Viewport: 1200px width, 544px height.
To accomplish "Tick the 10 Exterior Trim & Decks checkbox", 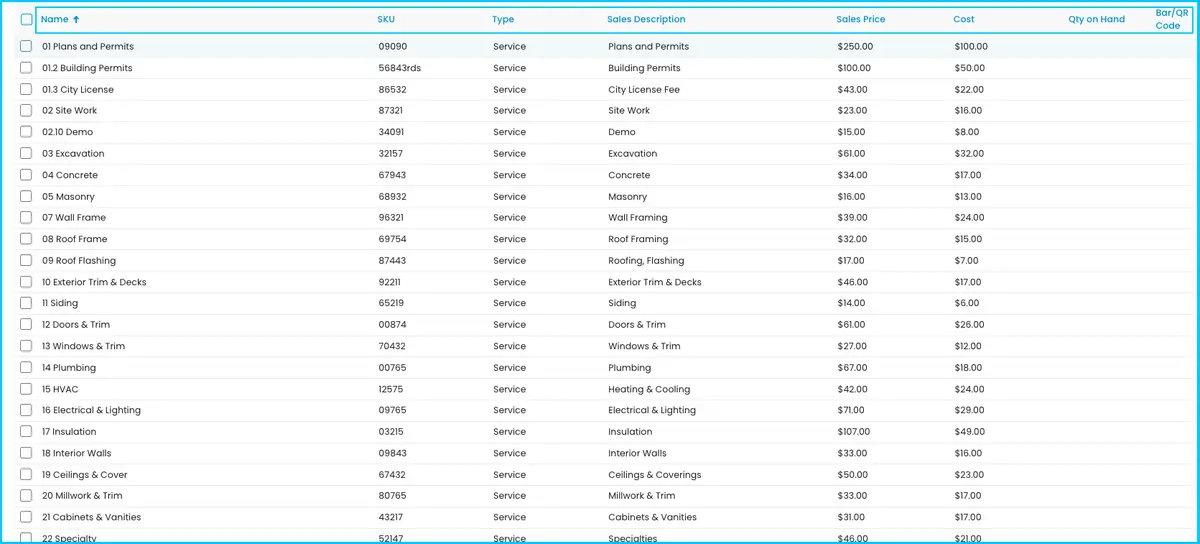I will point(26,282).
